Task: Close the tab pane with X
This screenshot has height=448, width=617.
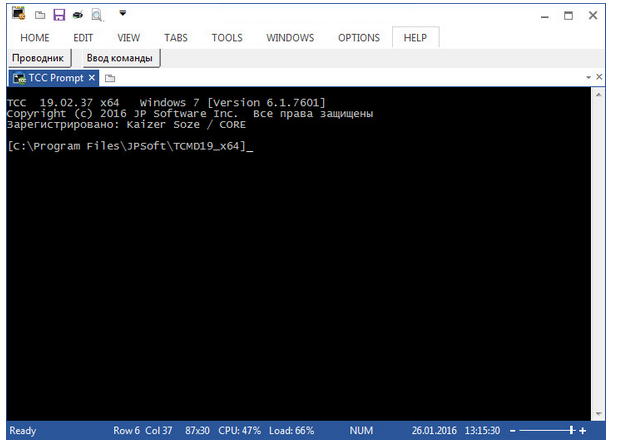Action: pyautogui.click(x=599, y=77)
